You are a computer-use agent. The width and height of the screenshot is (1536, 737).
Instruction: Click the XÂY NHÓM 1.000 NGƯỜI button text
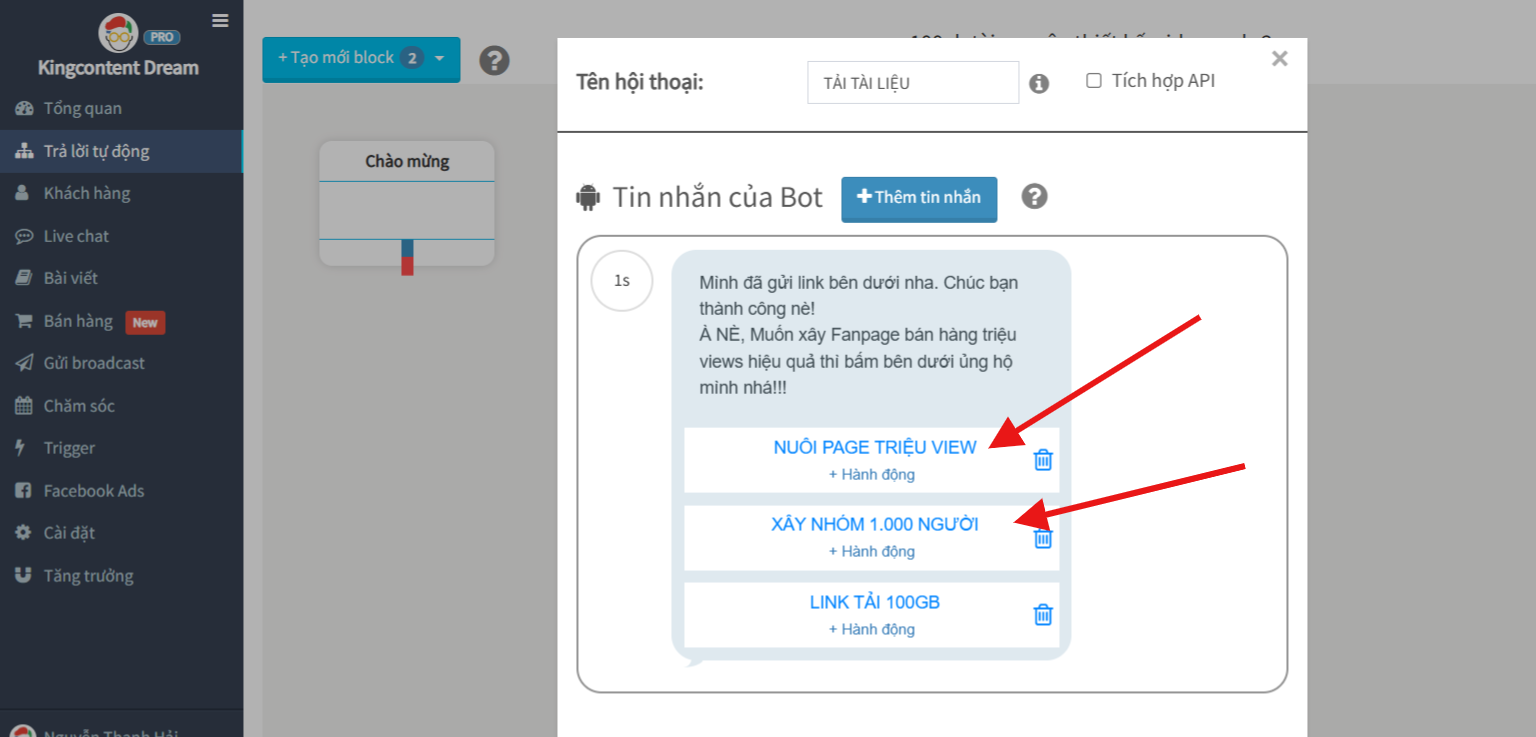874,524
